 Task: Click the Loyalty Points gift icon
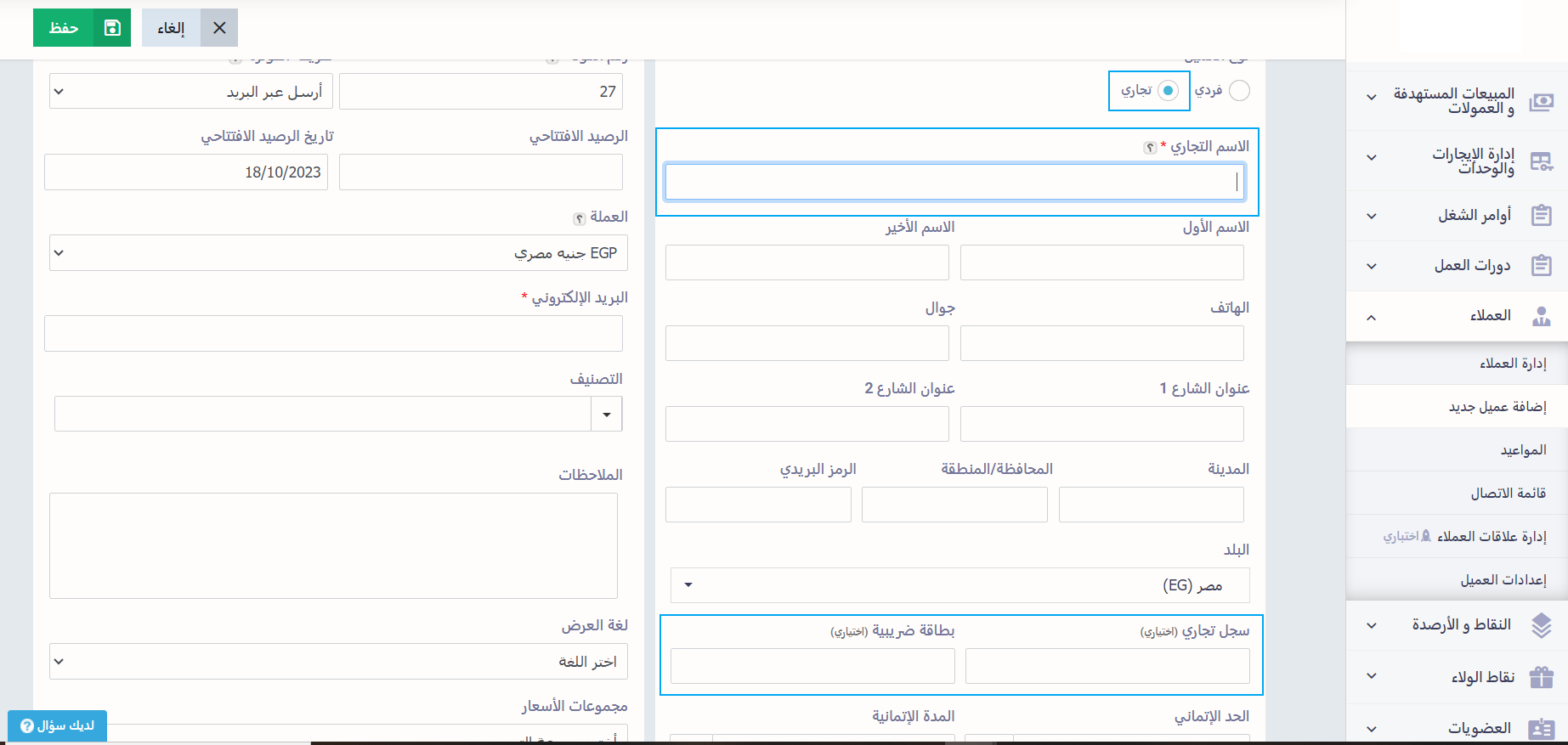coord(1541,677)
